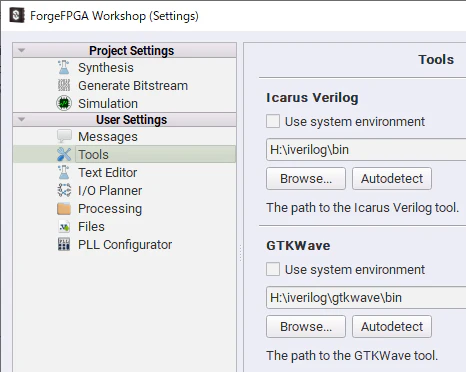Image resolution: width=466 pixels, height=372 pixels.
Task: Open PLL Configurator settings
Action: click(125, 245)
